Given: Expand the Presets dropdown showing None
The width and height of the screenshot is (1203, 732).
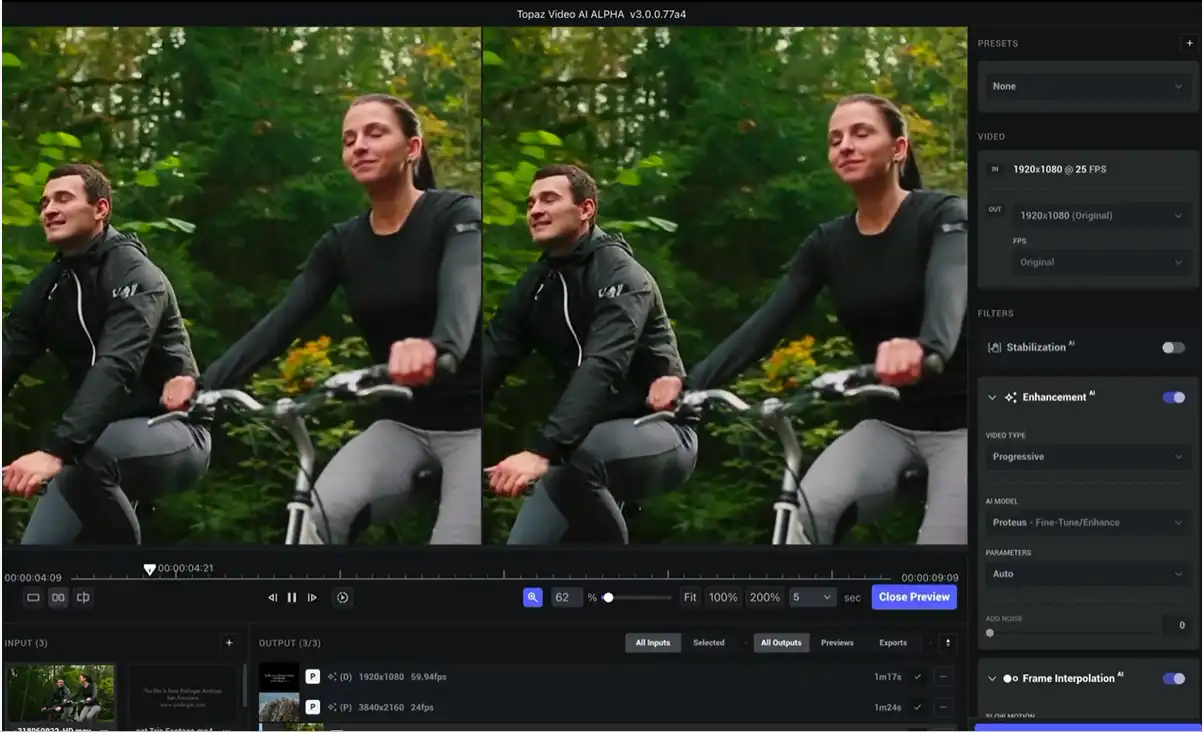Looking at the screenshot, I should click(1087, 87).
